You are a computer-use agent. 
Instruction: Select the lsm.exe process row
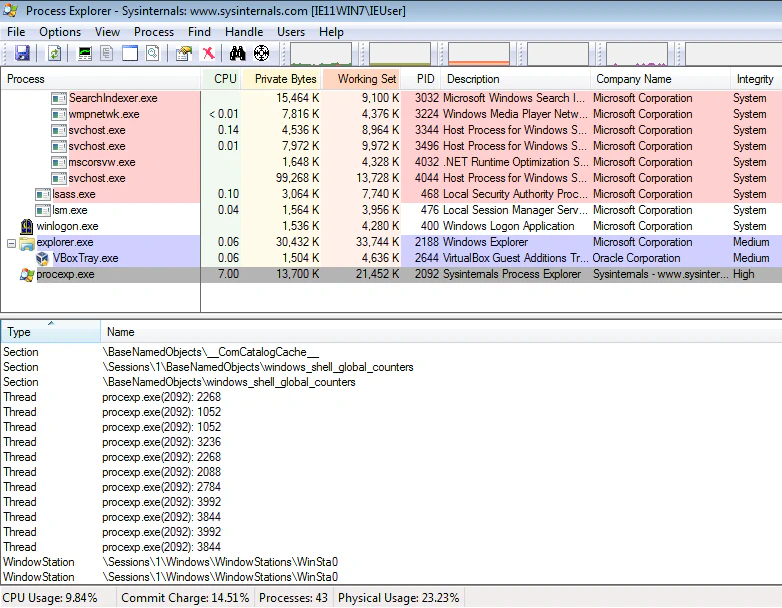(x=391, y=210)
